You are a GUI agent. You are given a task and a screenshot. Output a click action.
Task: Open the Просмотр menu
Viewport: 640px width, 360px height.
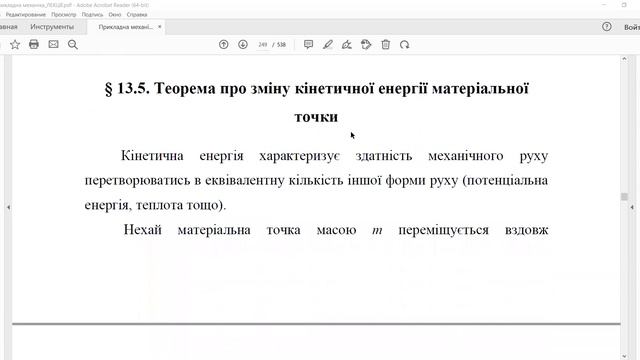tap(64, 14)
